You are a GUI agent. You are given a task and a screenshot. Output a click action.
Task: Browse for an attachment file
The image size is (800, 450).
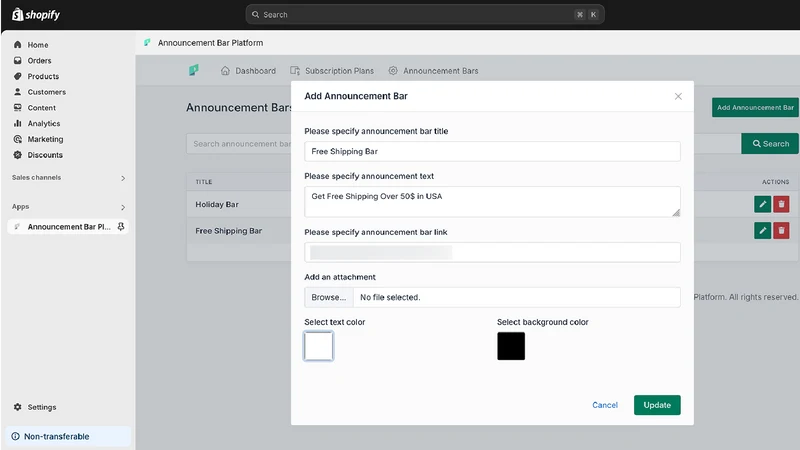[329, 297]
